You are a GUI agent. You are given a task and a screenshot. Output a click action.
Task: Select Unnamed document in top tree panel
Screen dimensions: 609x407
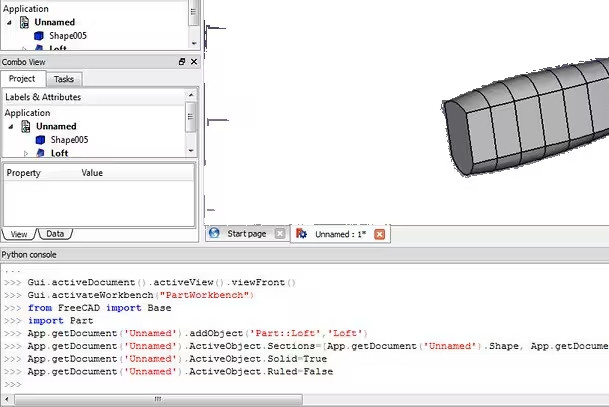[54, 22]
